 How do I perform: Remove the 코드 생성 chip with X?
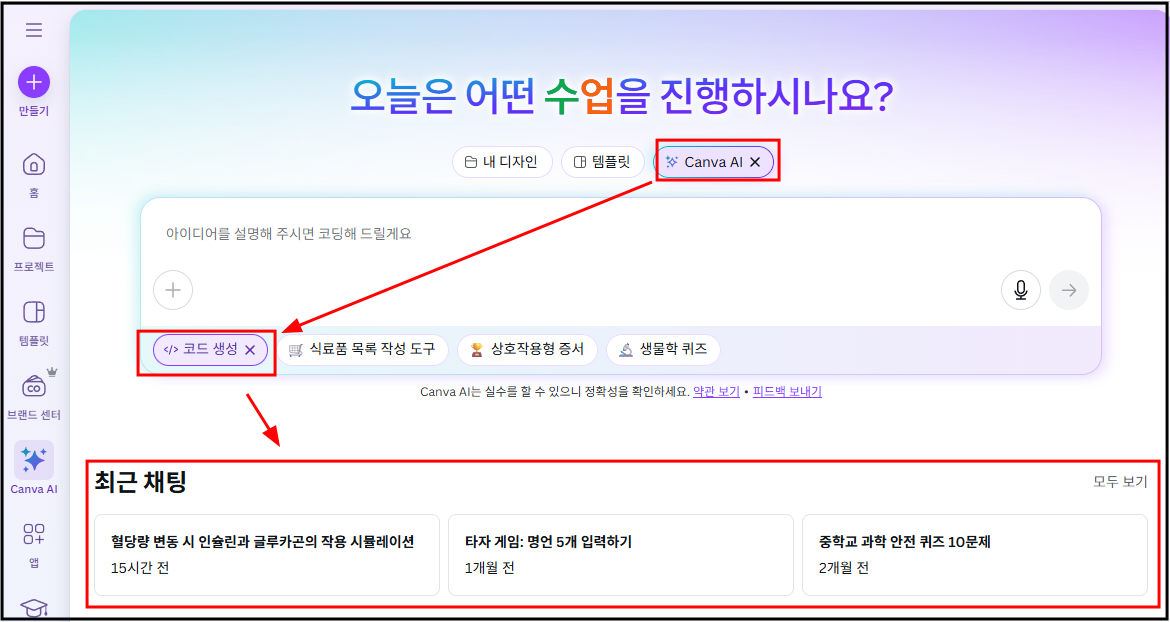coord(250,350)
